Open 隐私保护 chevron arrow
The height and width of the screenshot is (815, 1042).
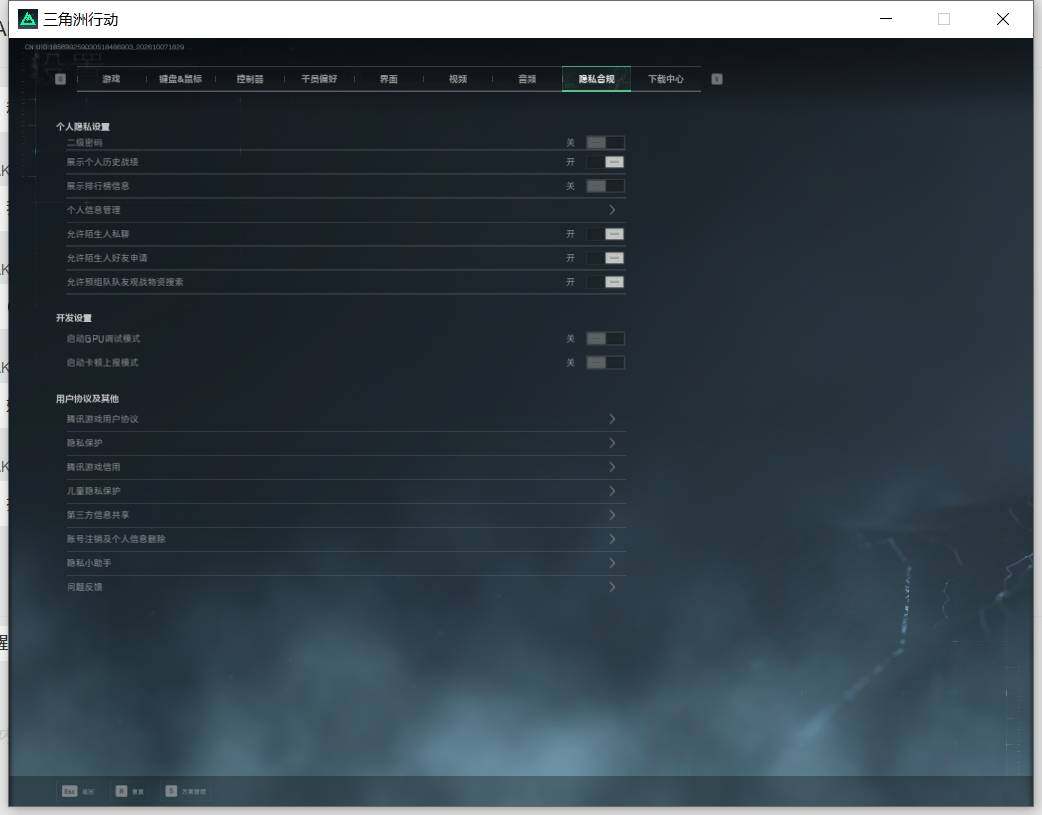(612, 443)
